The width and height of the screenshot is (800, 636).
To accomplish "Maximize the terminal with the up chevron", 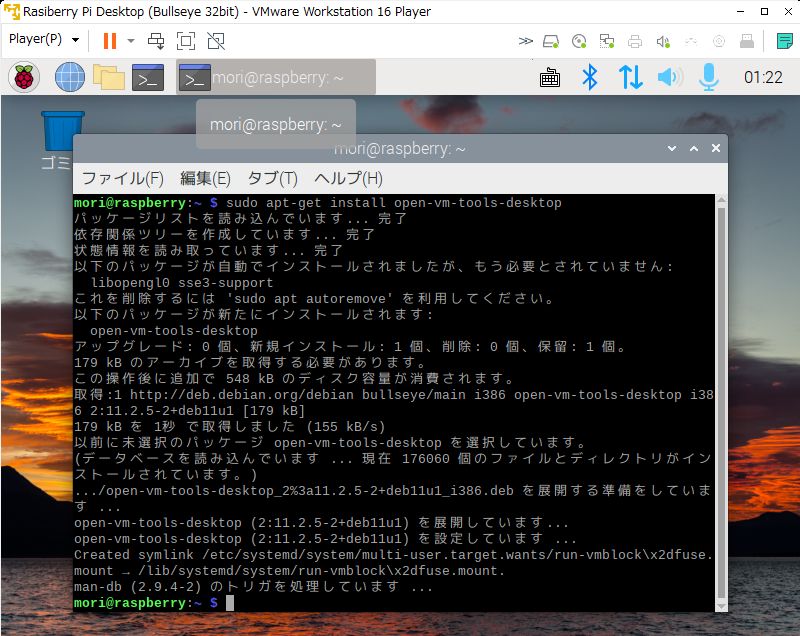I will [x=694, y=148].
